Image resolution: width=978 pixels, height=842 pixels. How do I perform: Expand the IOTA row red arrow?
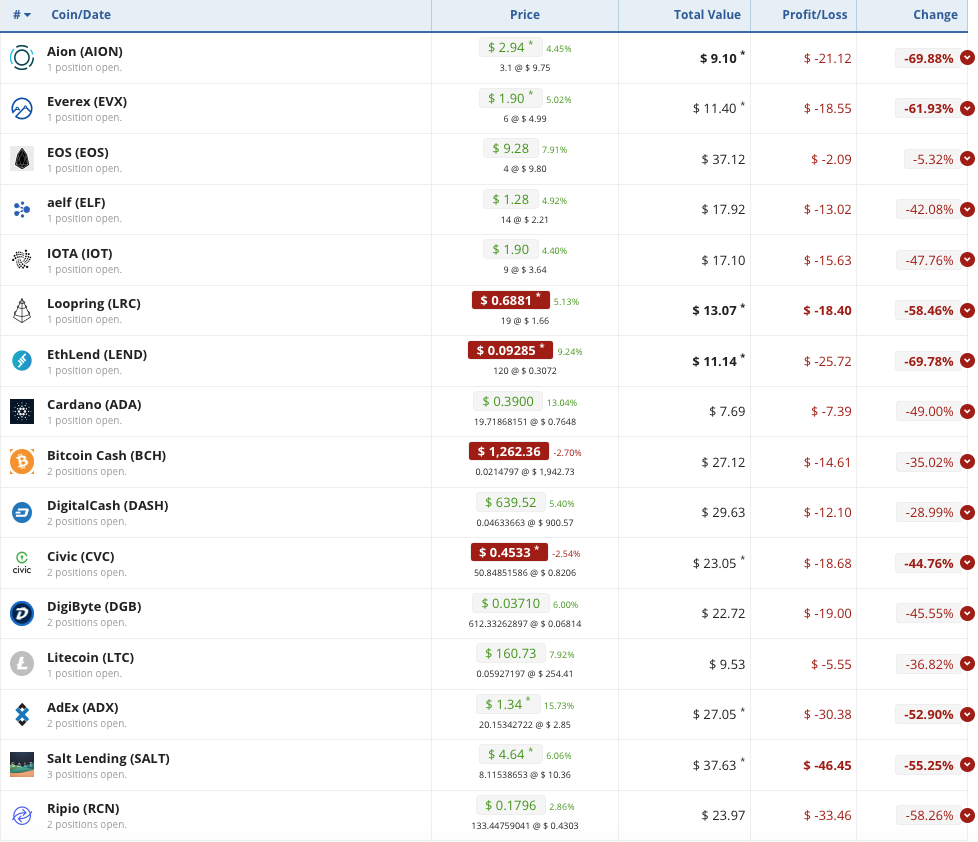pyautogui.click(x=967, y=259)
